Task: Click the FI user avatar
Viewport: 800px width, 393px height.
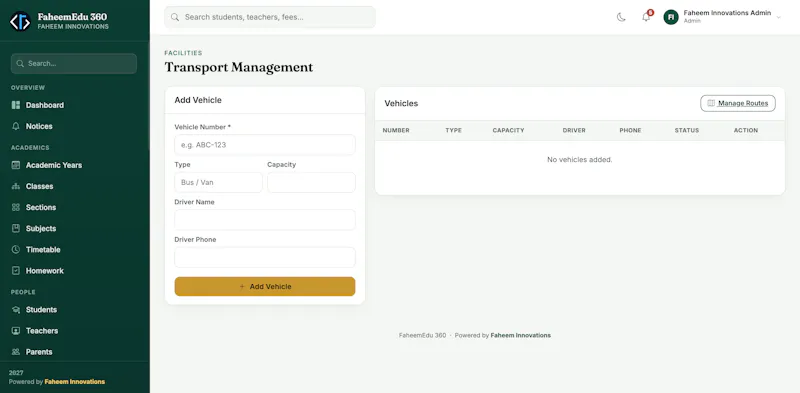Action: tap(671, 17)
